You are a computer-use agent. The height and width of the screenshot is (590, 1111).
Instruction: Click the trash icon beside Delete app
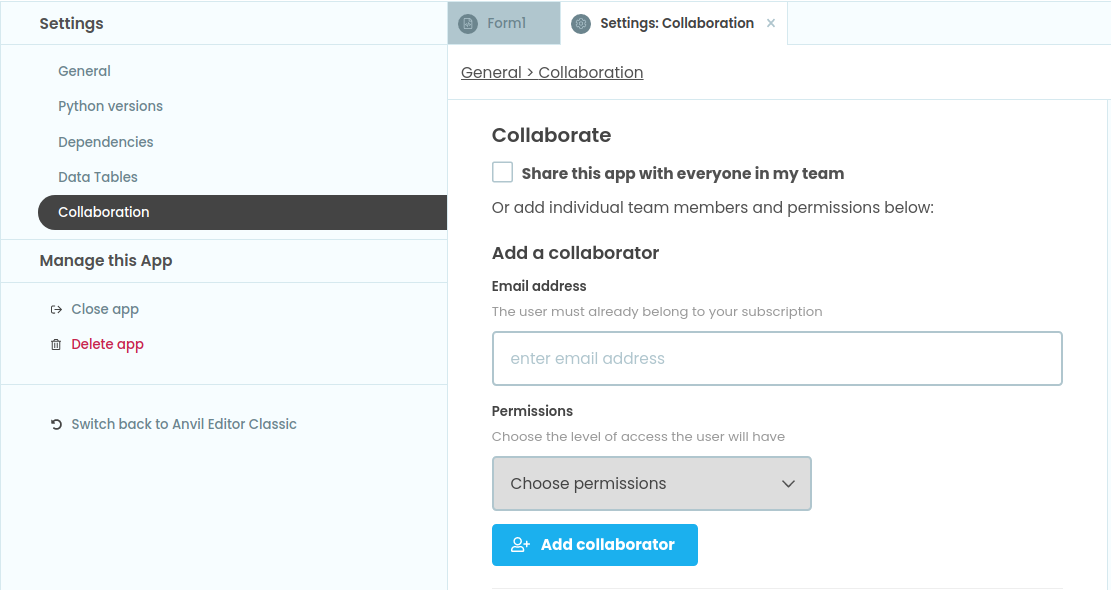pos(56,344)
